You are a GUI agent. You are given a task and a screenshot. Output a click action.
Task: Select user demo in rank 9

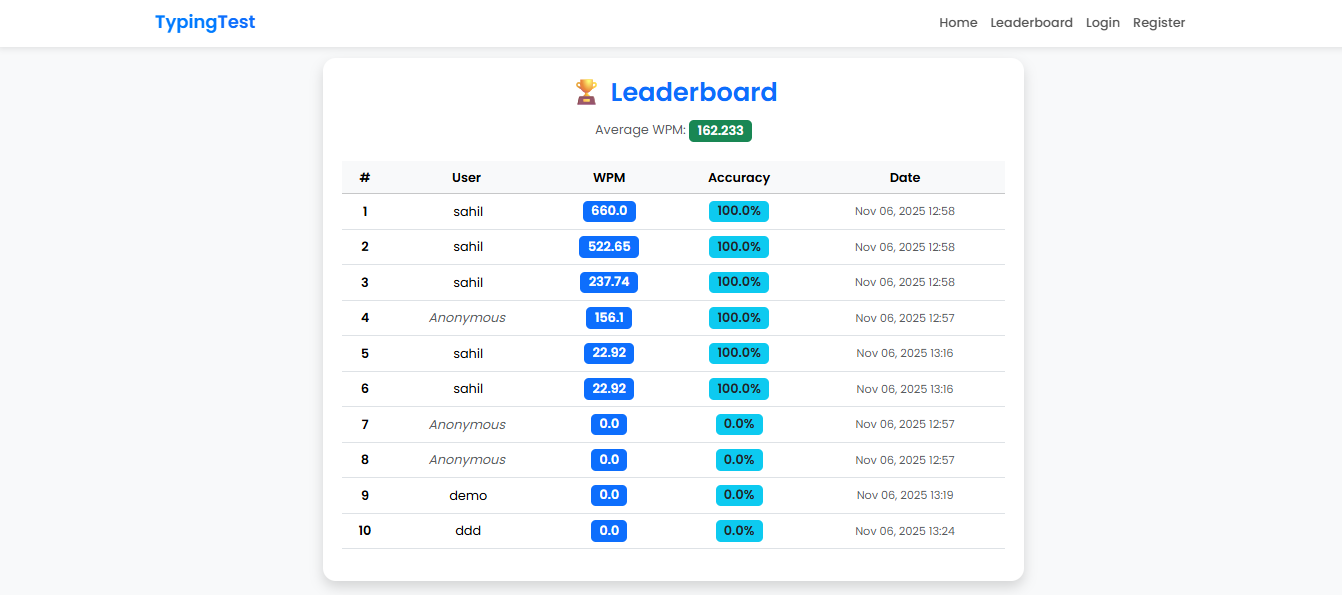tap(468, 496)
